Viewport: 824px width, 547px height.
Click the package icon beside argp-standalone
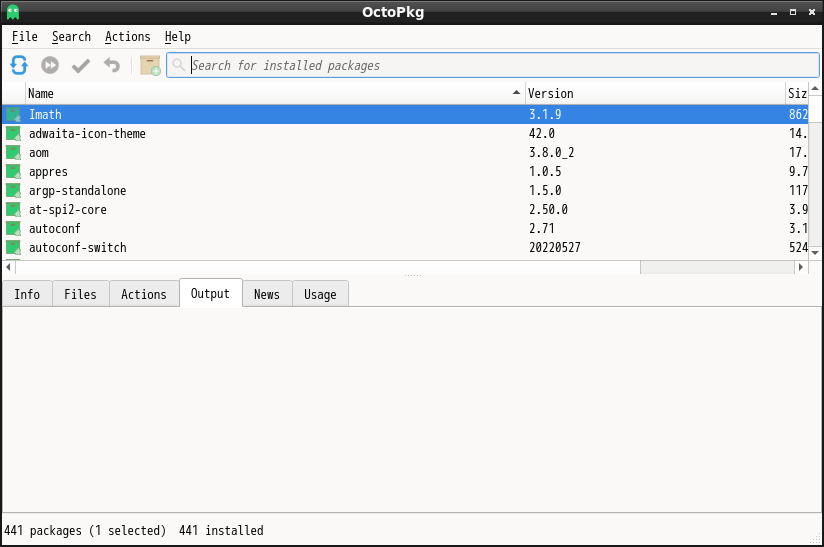[13, 190]
